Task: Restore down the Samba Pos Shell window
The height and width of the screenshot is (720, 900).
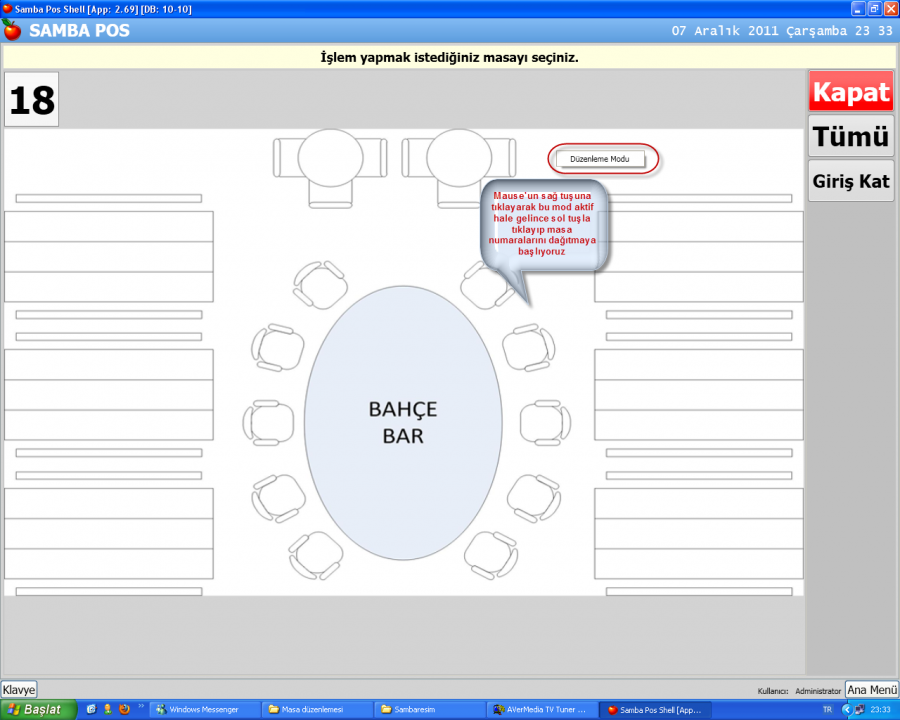Action: coord(875,9)
